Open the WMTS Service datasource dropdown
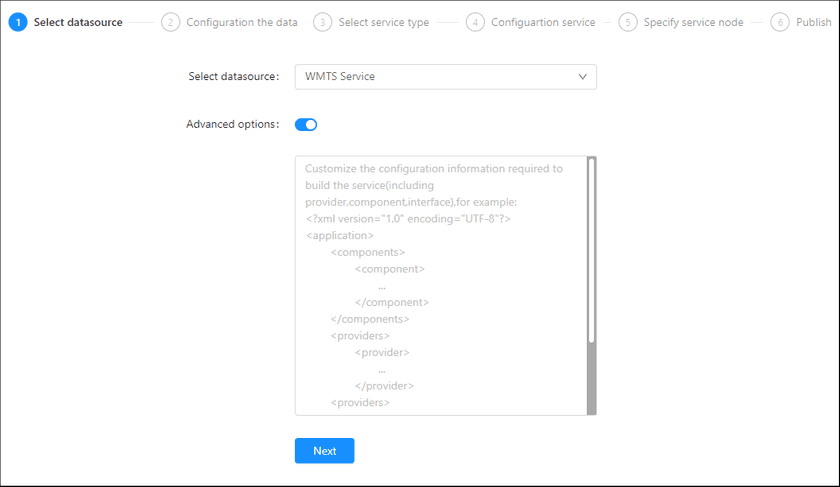Viewport: 840px width, 487px height. [x=445, y=77]
